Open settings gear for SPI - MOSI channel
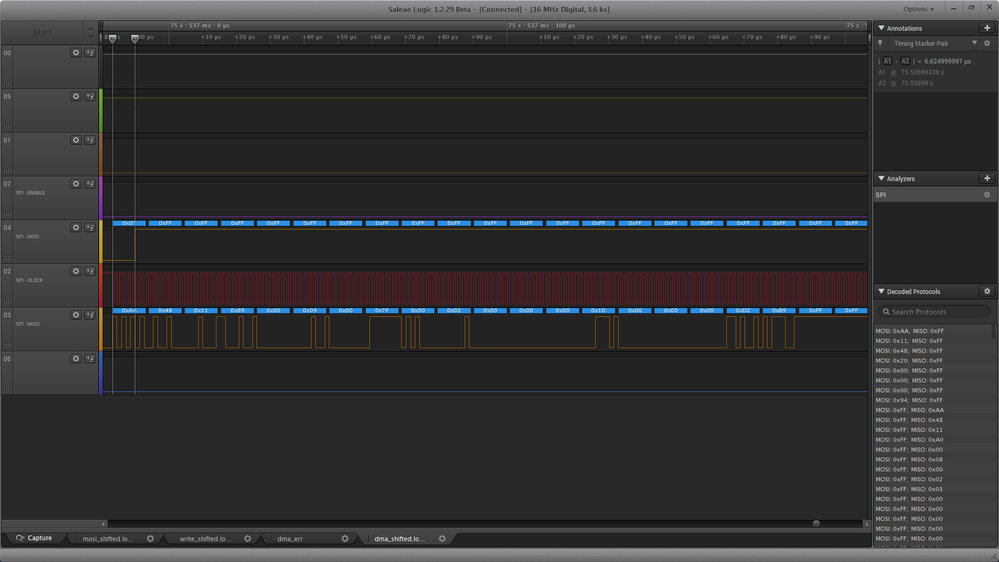The height and width of the screenshot is (562, 999). [x=76, y=227]
